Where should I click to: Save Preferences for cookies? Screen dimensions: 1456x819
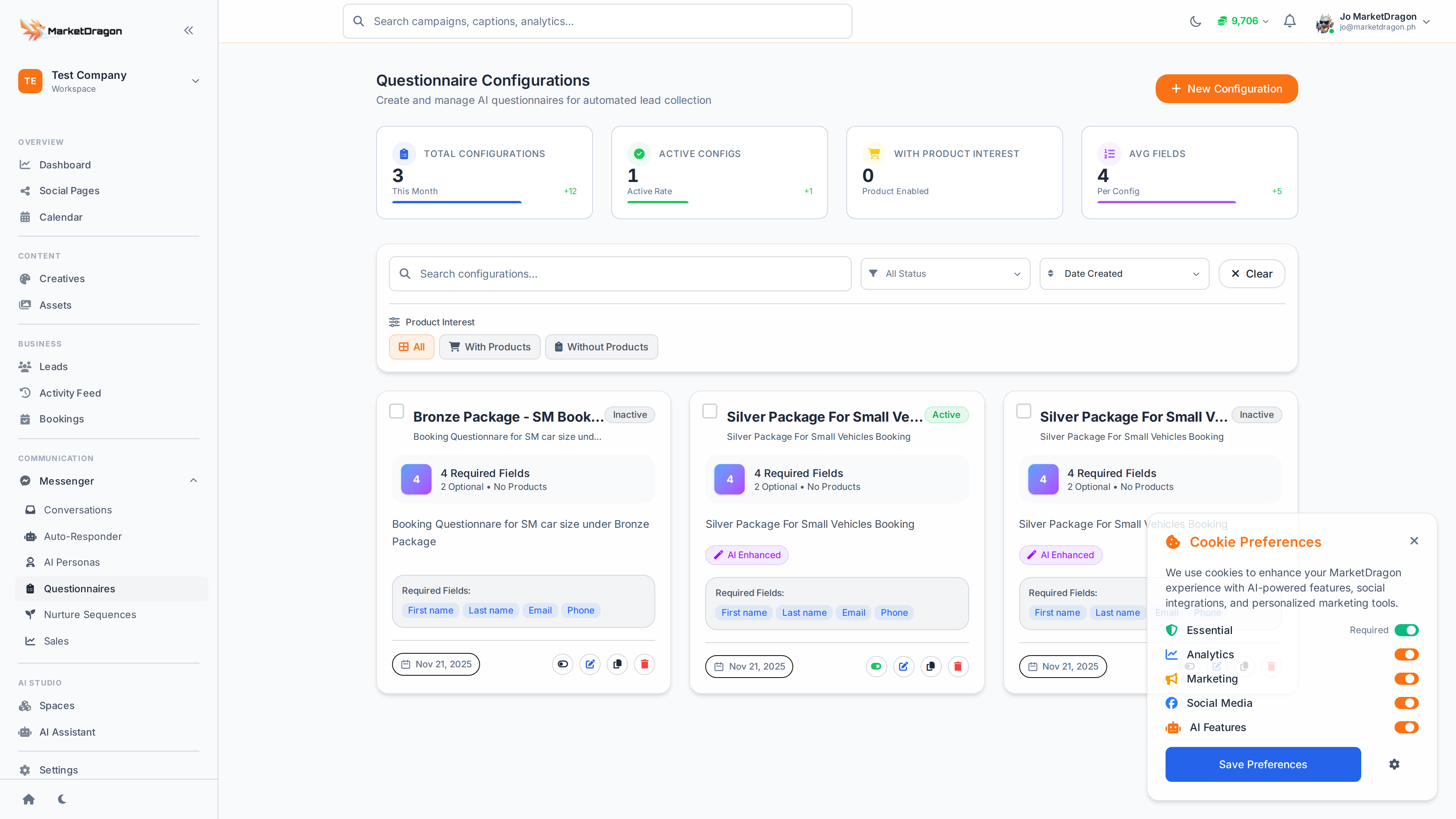coord(1263,764)
